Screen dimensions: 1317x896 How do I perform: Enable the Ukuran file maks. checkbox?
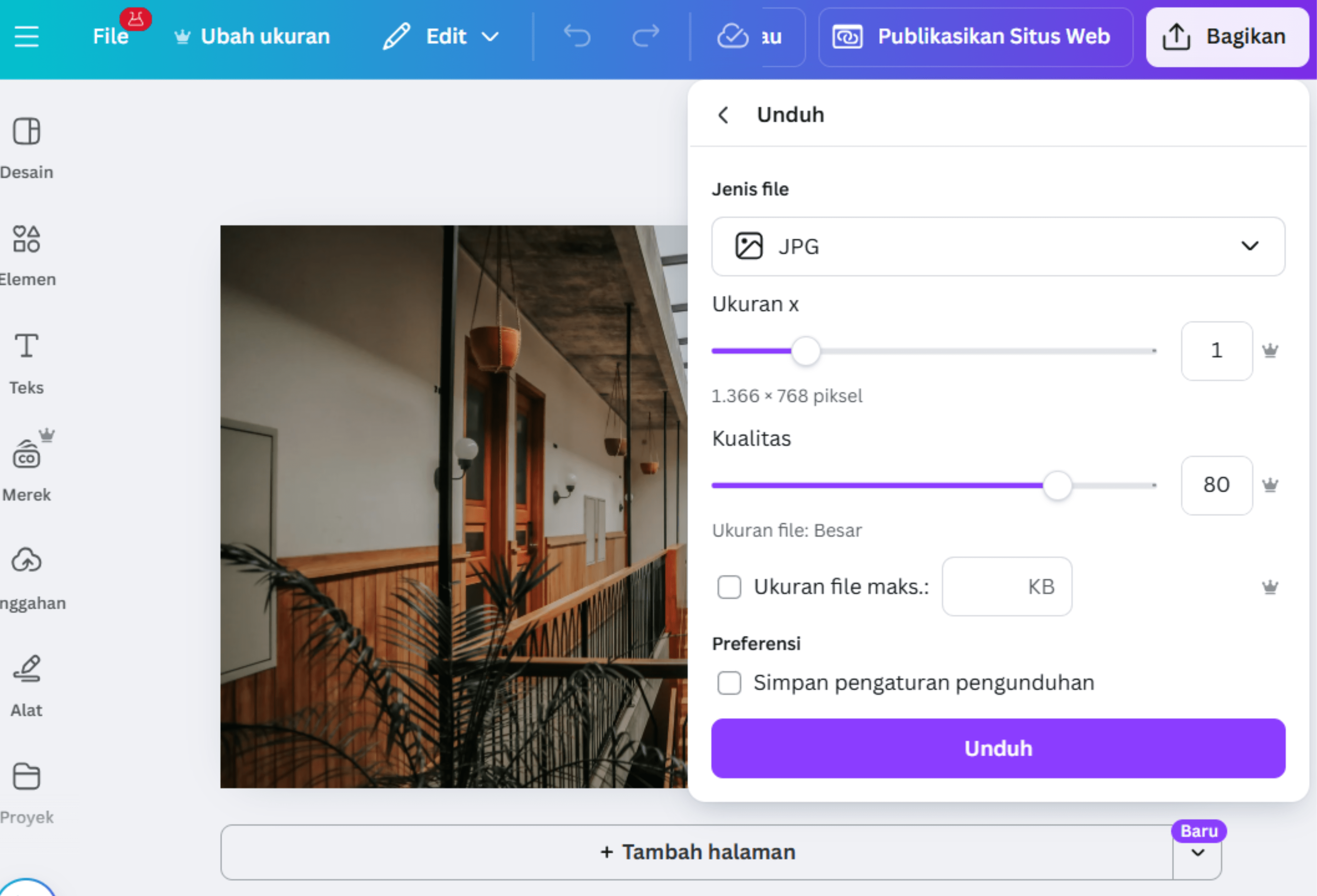[x=729, y=587]
